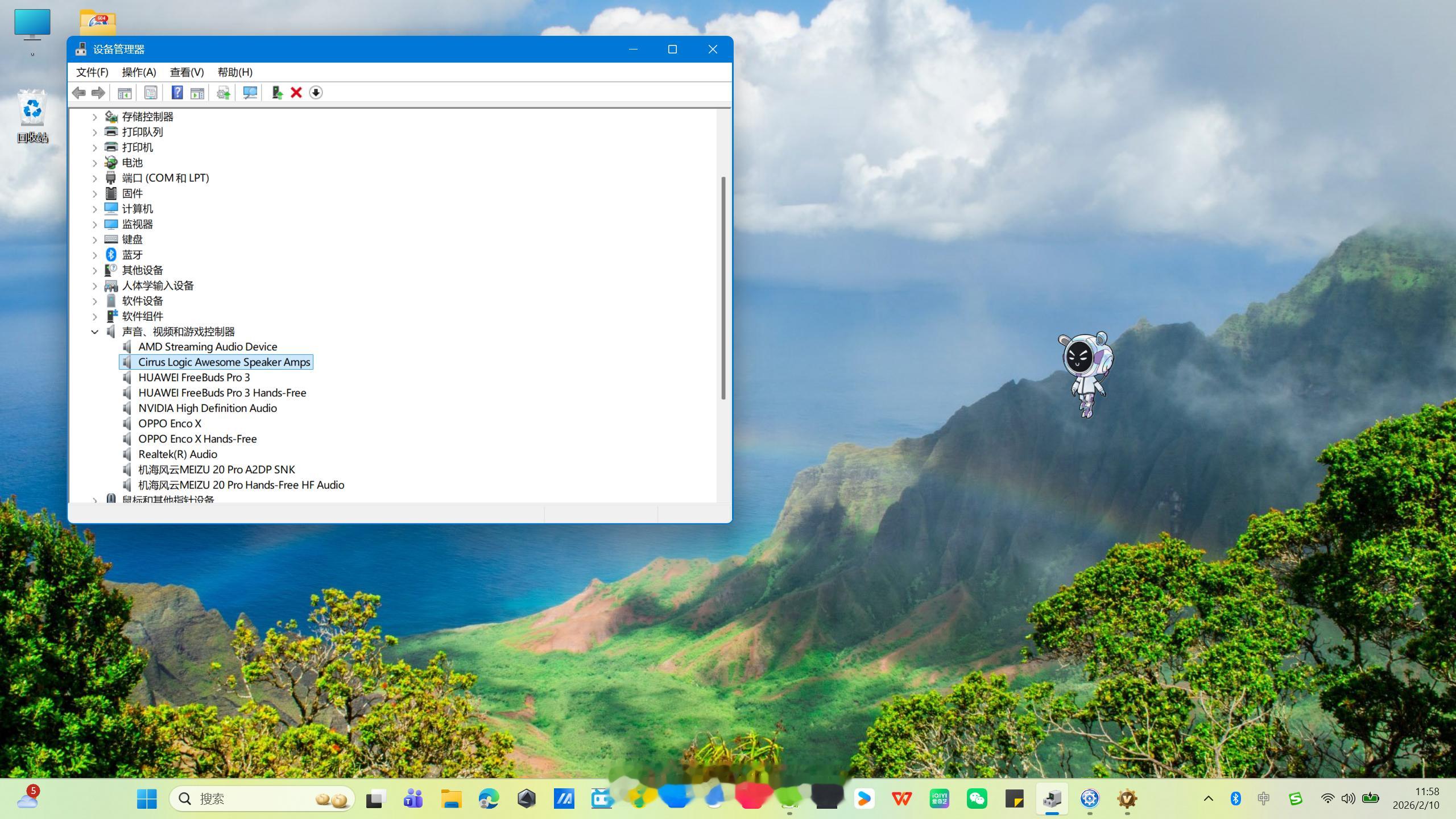Open Help via blue question-mark icon
This screenshot has width=1456, height=819.
(177, 93)
